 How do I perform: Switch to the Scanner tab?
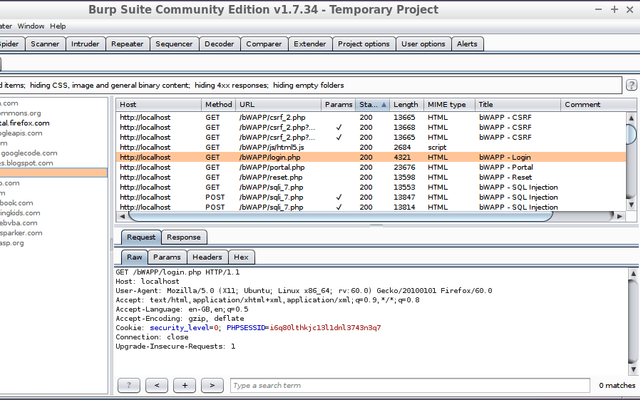45,44
